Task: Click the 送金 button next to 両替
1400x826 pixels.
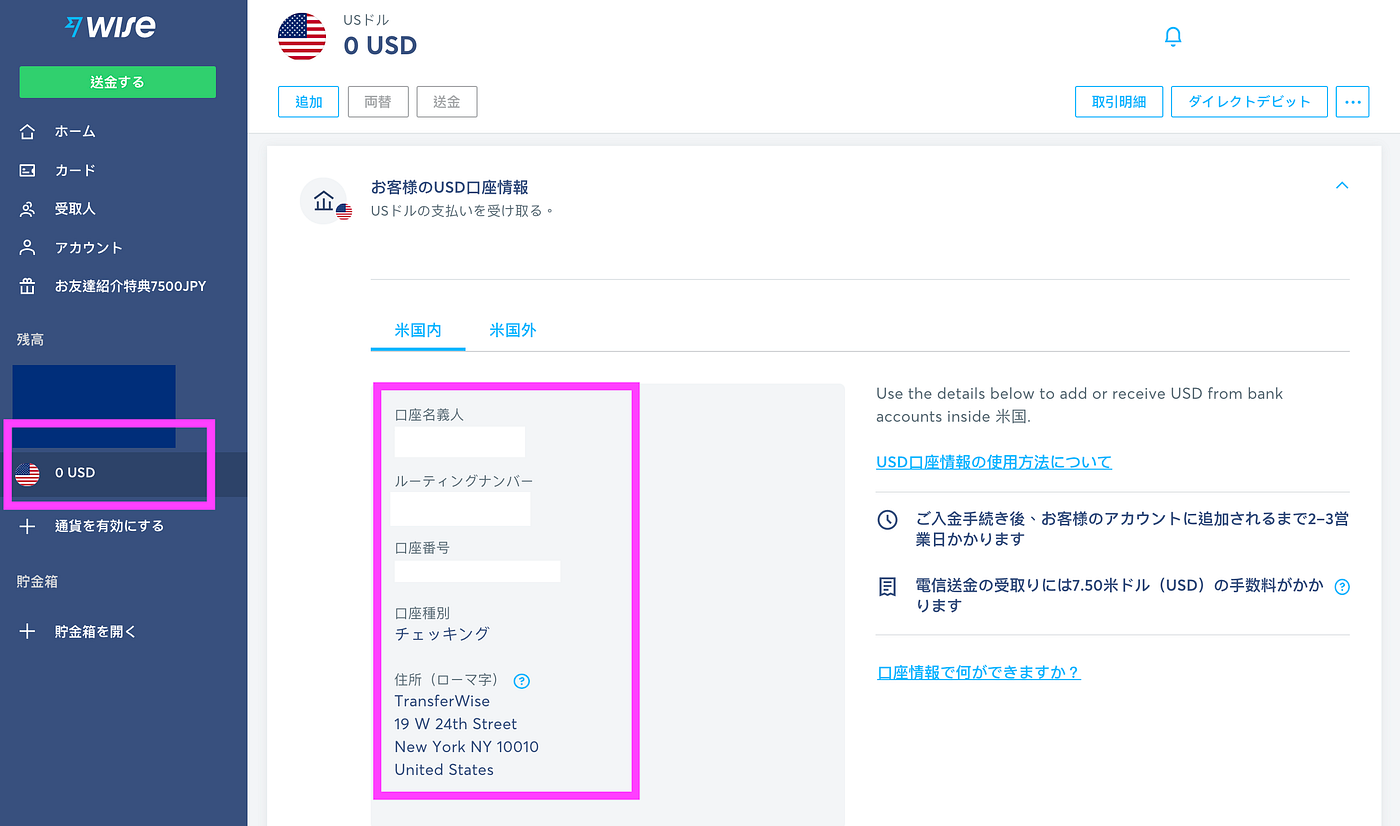Action: point(447,102)
